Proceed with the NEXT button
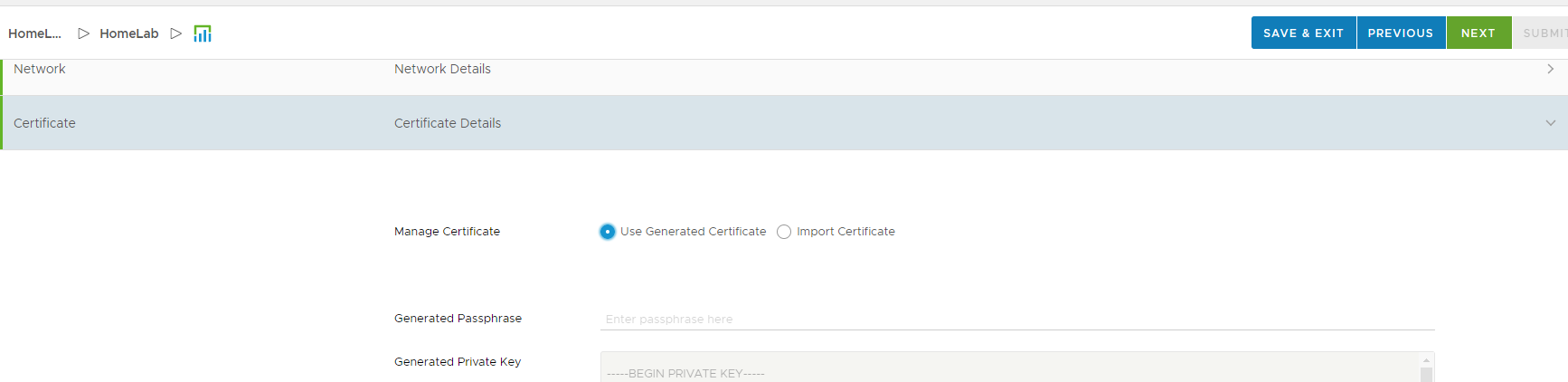Screen dimensions: 1568x382 click(1478, 33)
